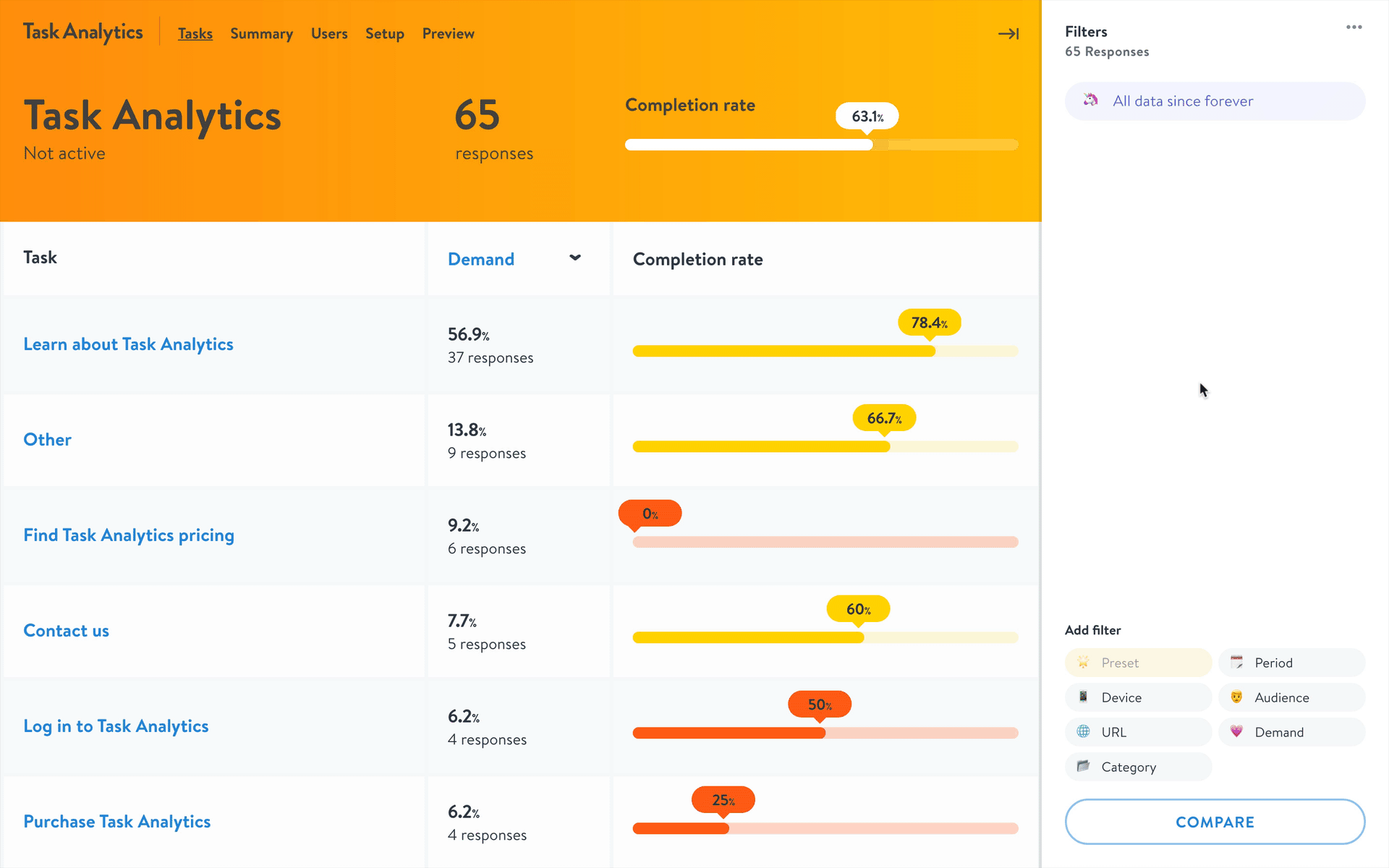Click the folder icon on Category filter
This screenshot has width=1389, height=868.
point(1083,766)
